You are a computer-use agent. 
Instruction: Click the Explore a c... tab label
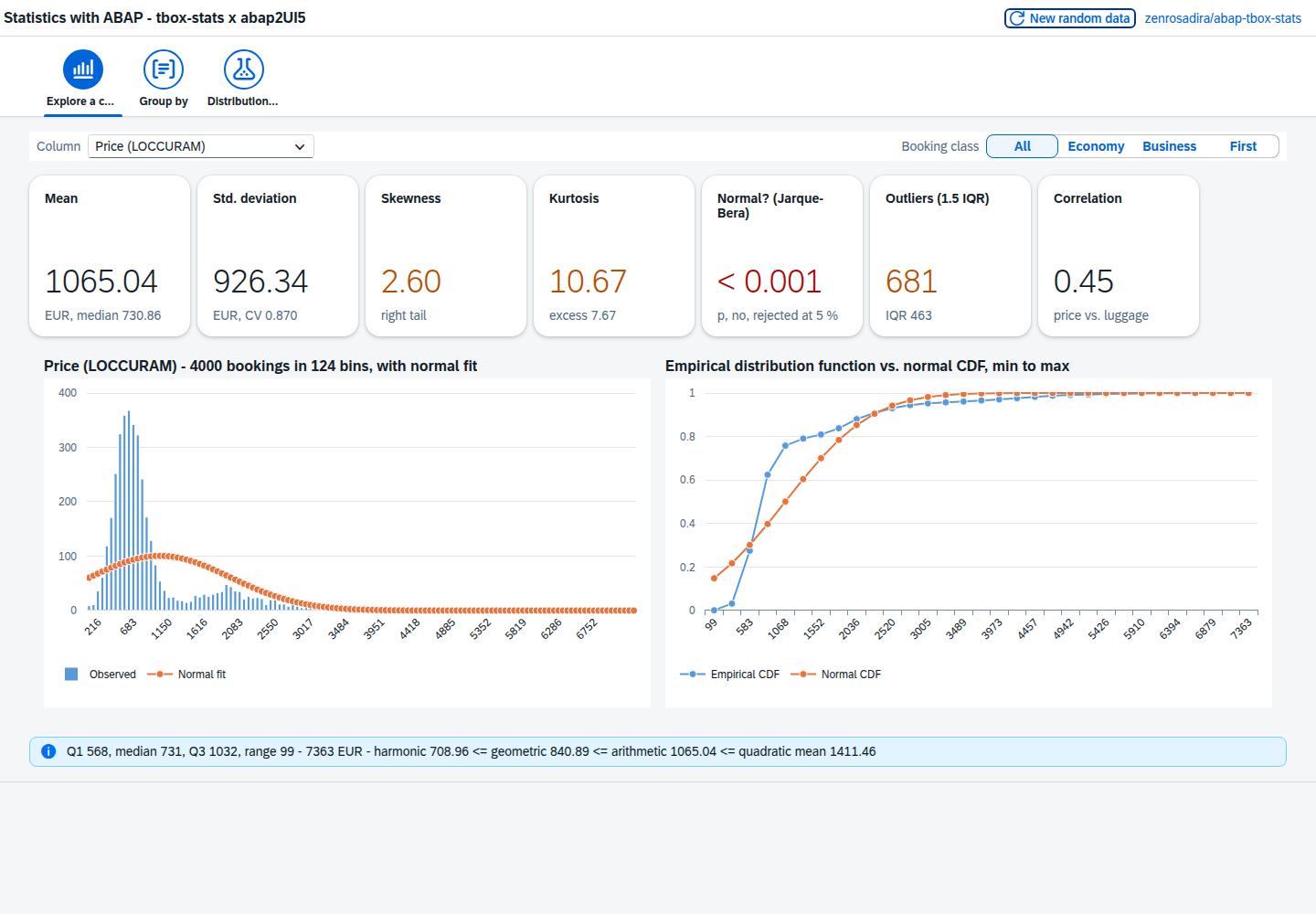click(x=80, y=101)
